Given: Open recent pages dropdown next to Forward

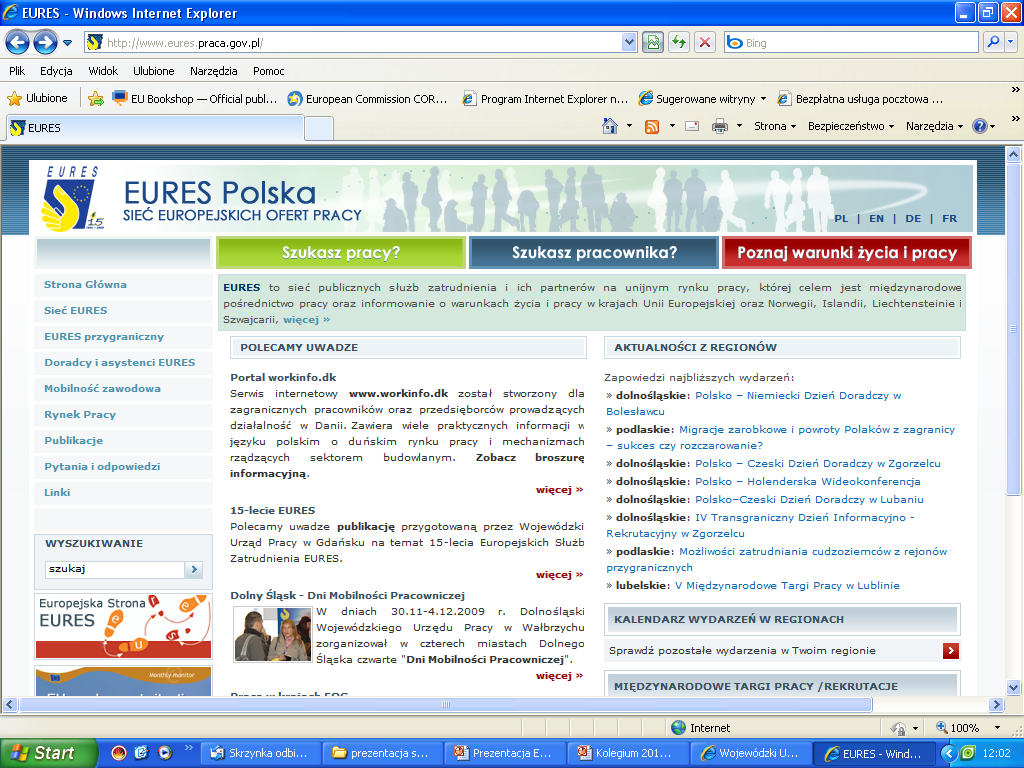Looking at the screenshot, I should point(67,43).
